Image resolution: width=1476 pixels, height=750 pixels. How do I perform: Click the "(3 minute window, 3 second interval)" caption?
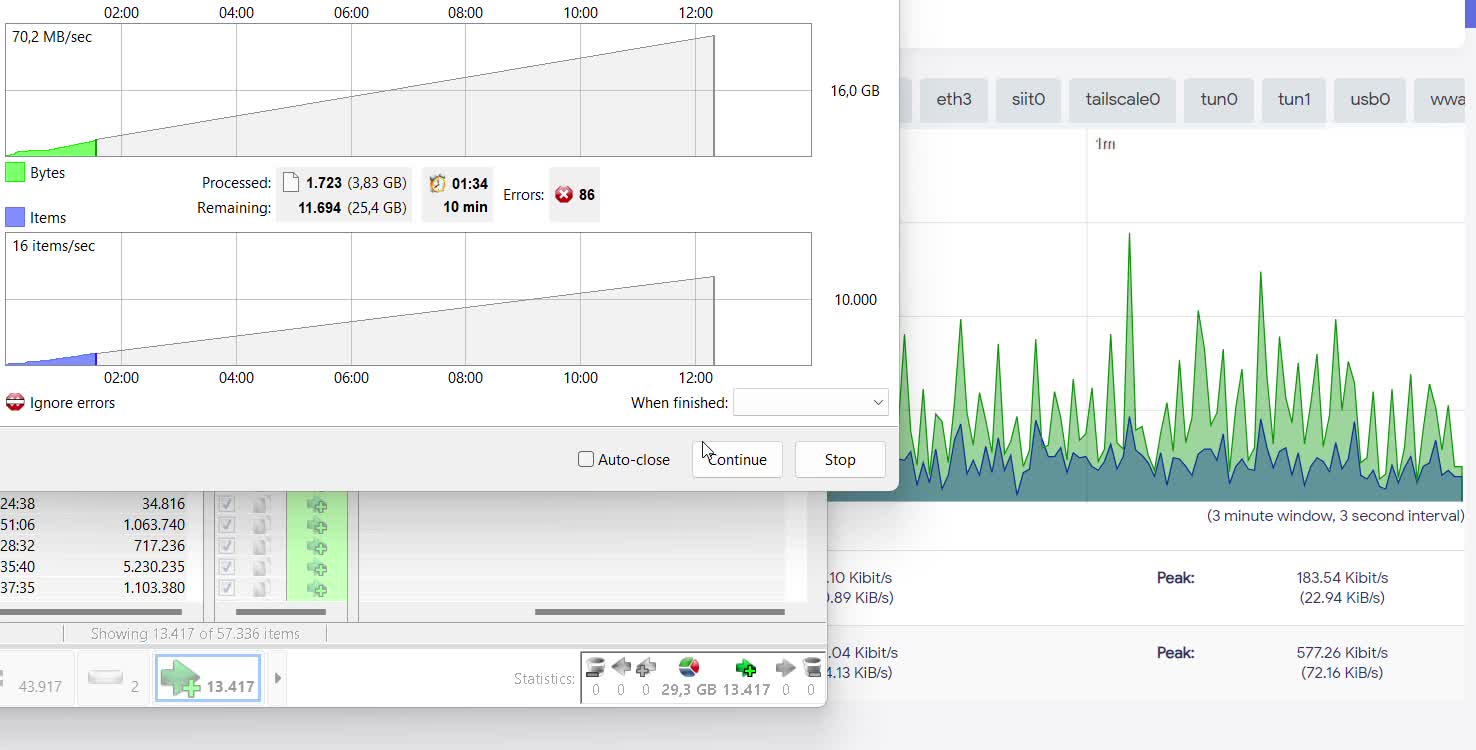click(x=1335, y=516)
